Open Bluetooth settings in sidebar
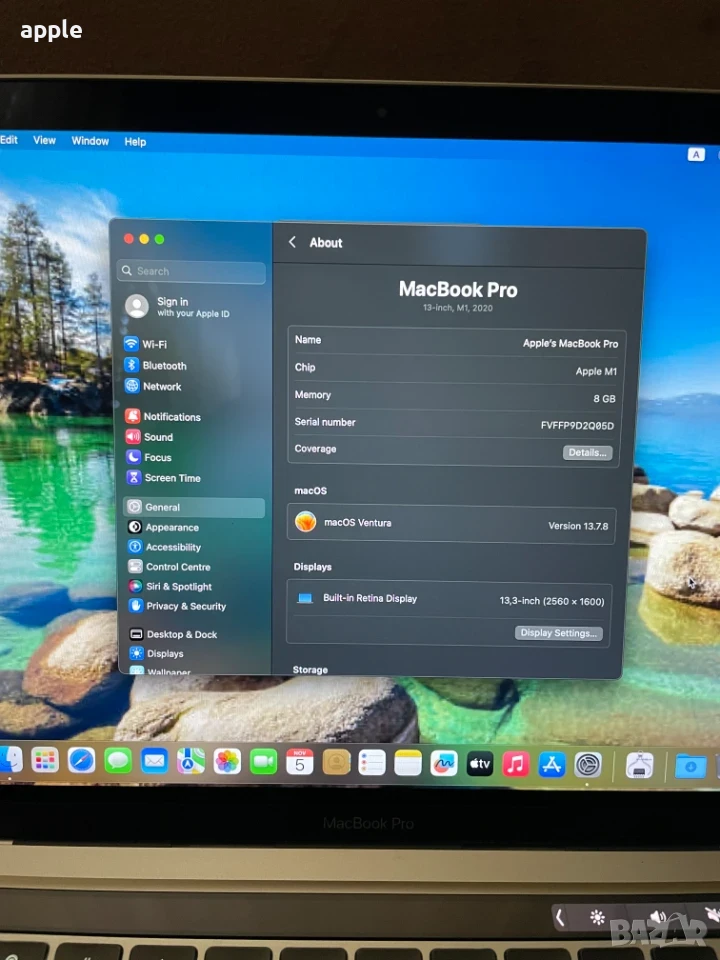Screen dimensions: 720x960 (x=156, y=366)
